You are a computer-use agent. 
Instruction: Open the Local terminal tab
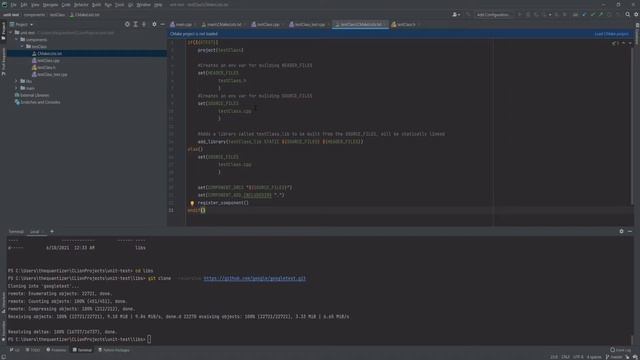35,232
